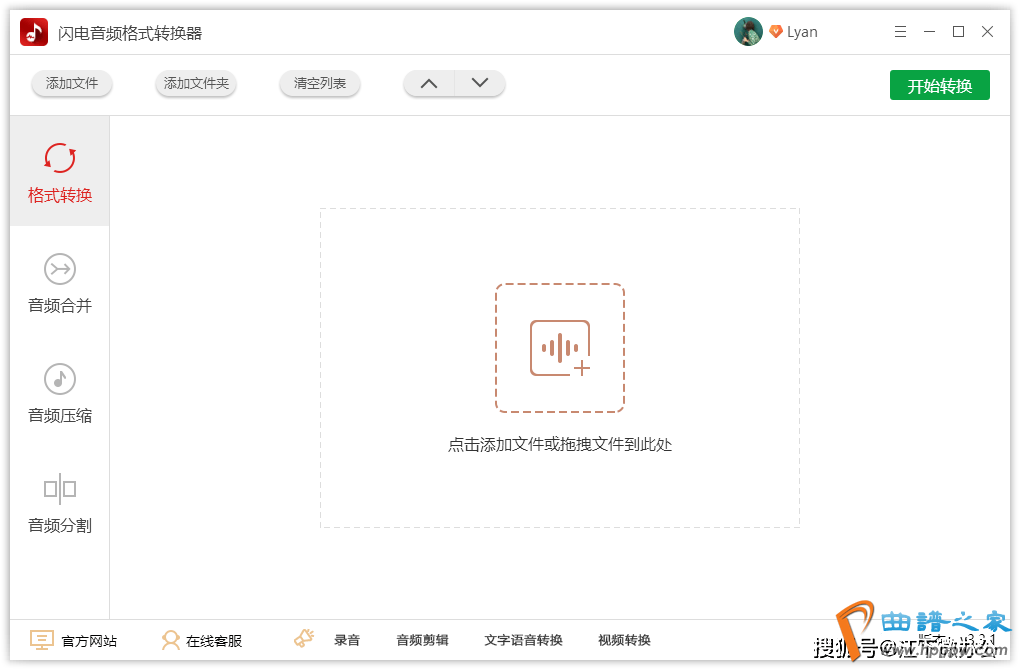The width and height of the screenshot is (1020, 670).
Task: Select the 音频压缩 audio compression icon
Action: click(x=60, y=380)
